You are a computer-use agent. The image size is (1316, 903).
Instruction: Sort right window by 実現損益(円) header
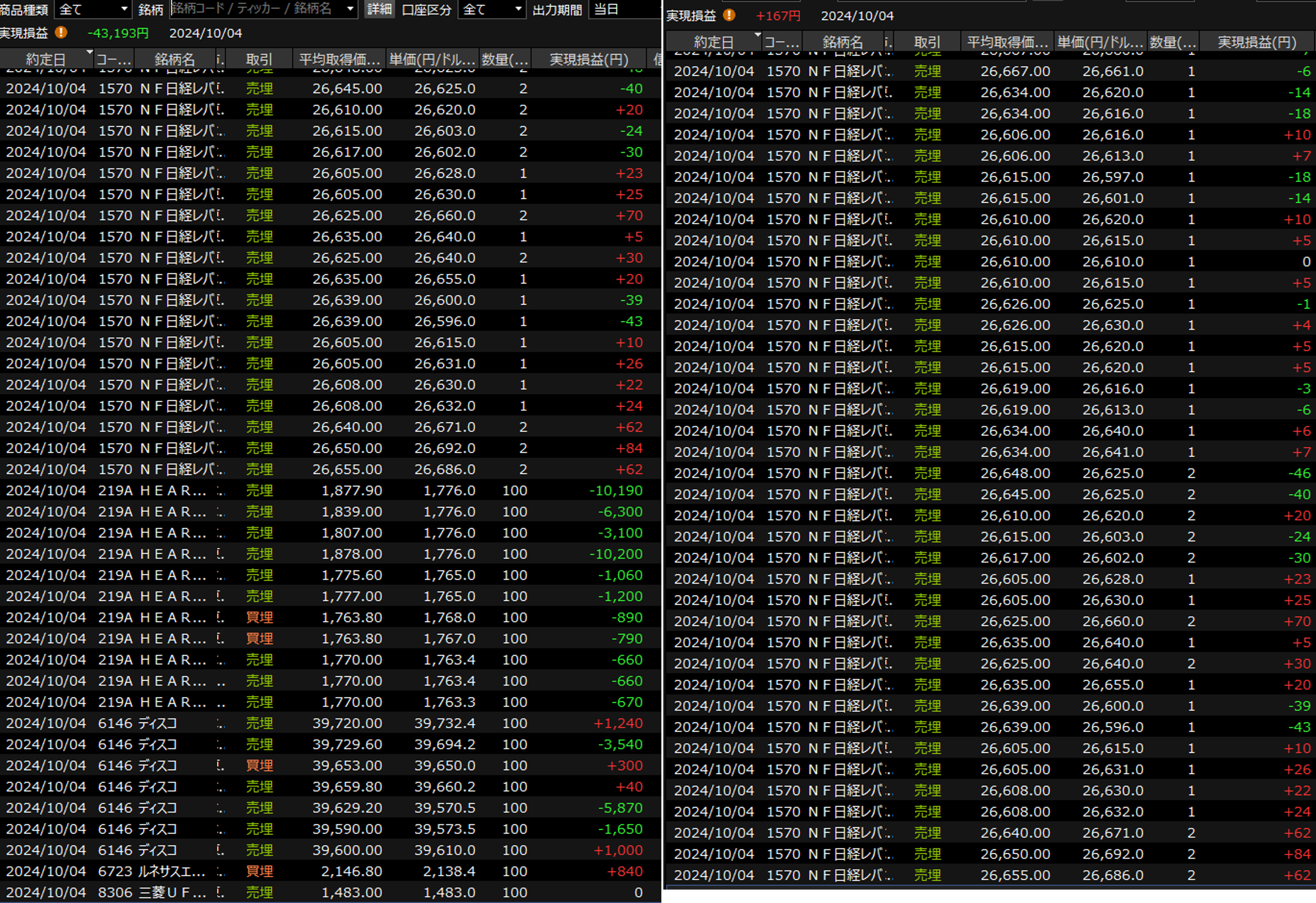(x=1257, y=41)
